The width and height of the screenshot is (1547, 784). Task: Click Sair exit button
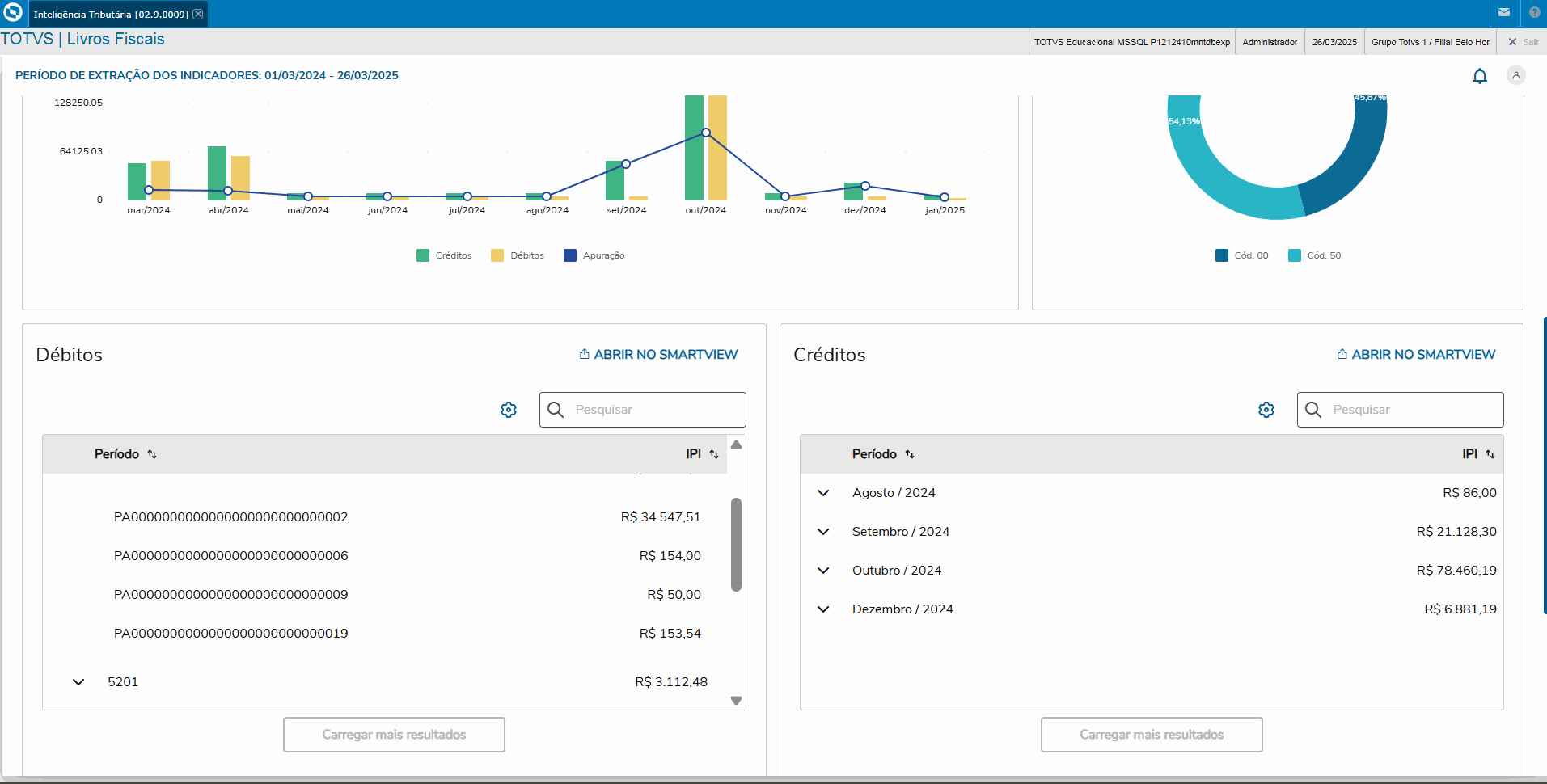pyautogui.click(x=1524, y=42)
